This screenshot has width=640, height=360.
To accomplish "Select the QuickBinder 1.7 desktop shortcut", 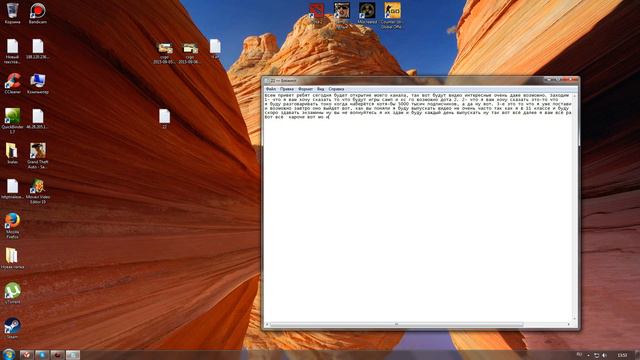I will click(x=12, y=121).
